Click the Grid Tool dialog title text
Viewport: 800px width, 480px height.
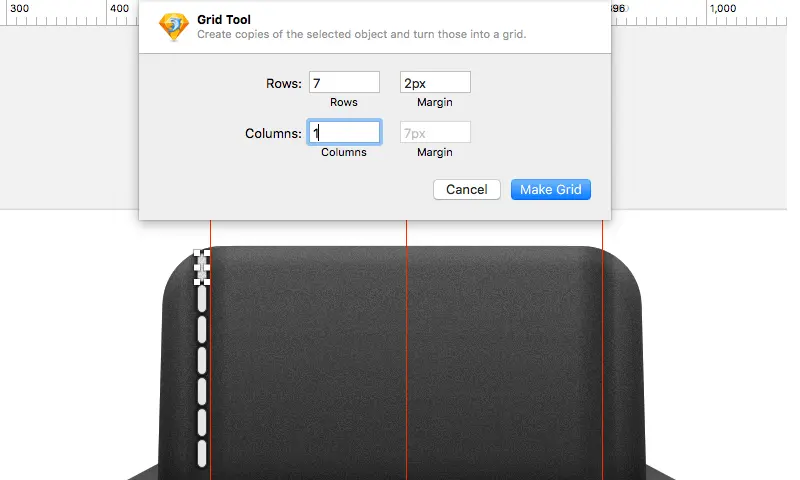coord(224,19)
